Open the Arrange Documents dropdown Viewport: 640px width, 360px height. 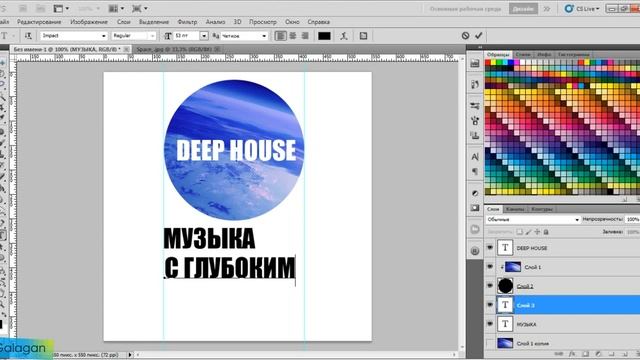point(116,8)
